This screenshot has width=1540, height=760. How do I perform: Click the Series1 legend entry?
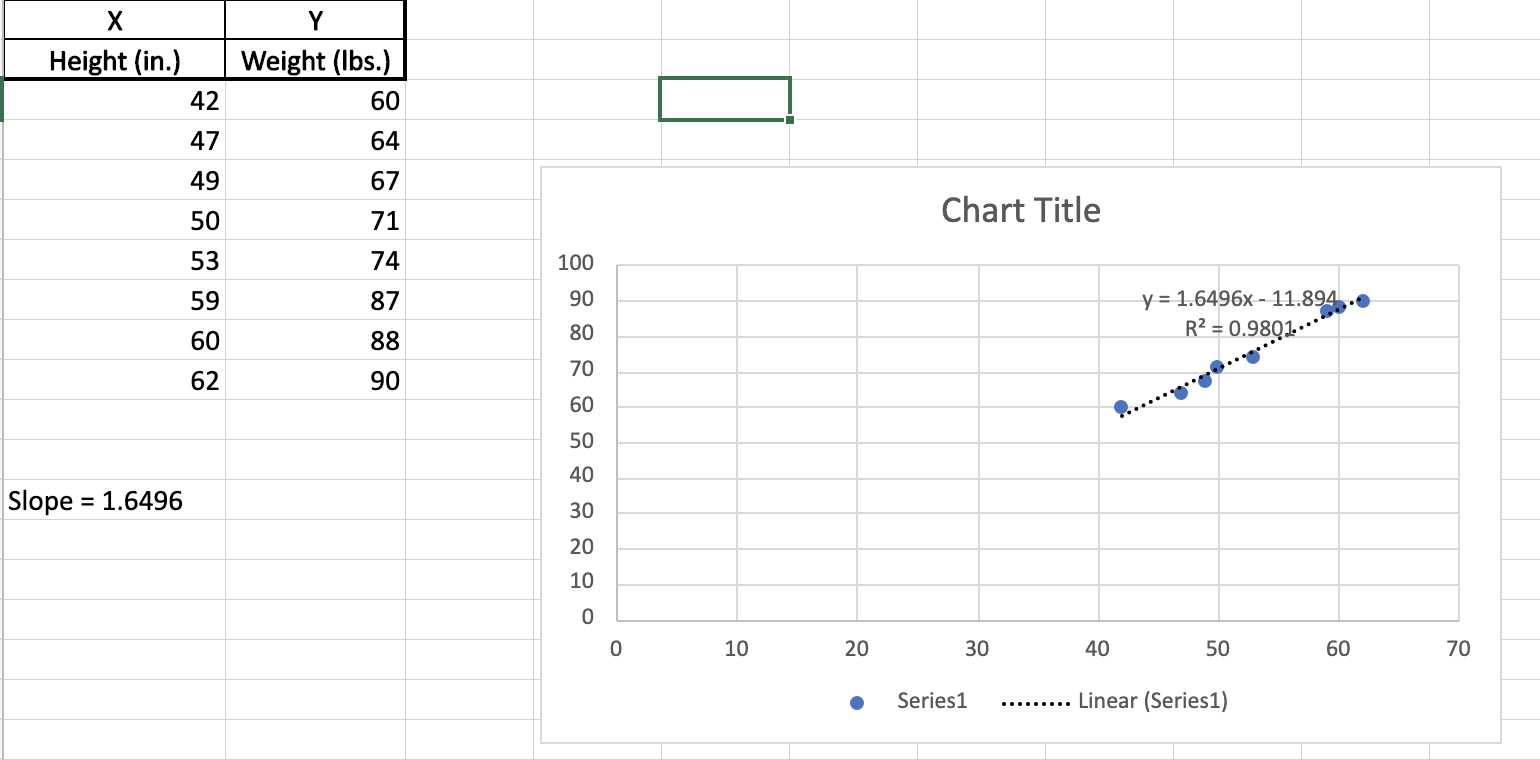908,701
